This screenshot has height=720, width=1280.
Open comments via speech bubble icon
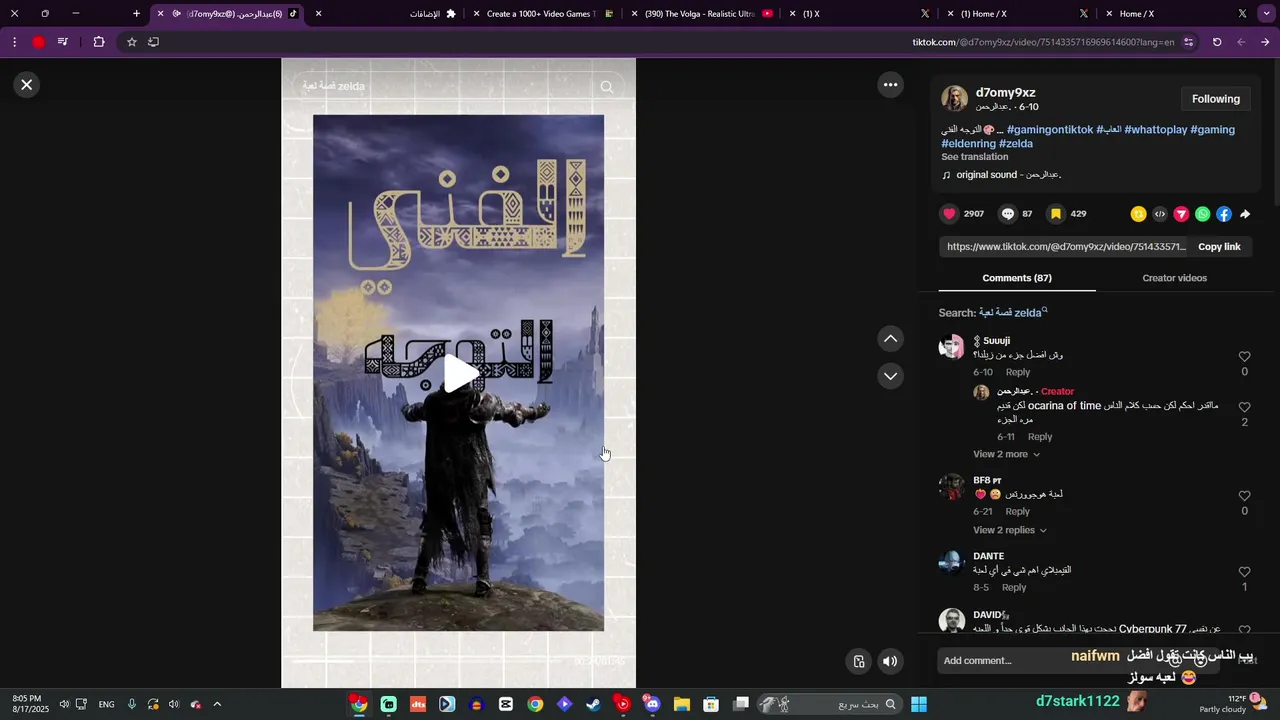1008,214
